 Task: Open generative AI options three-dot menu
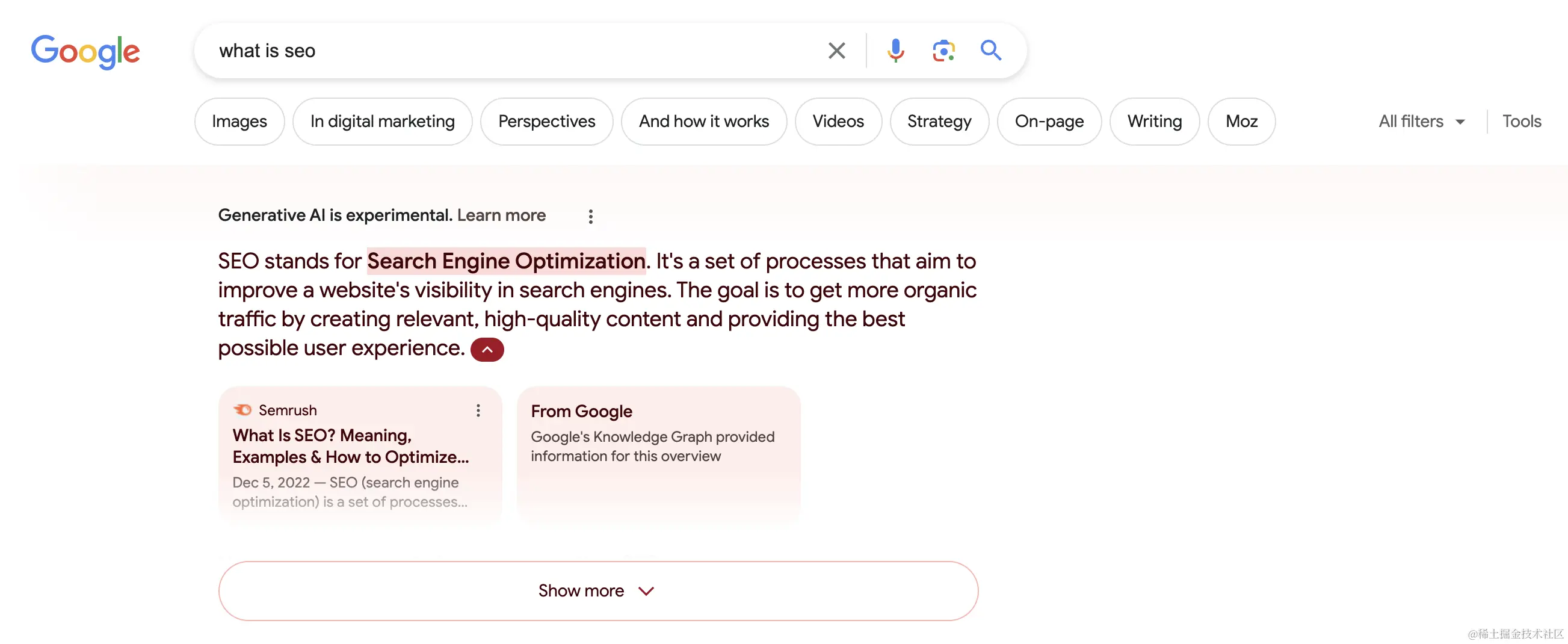590,217
